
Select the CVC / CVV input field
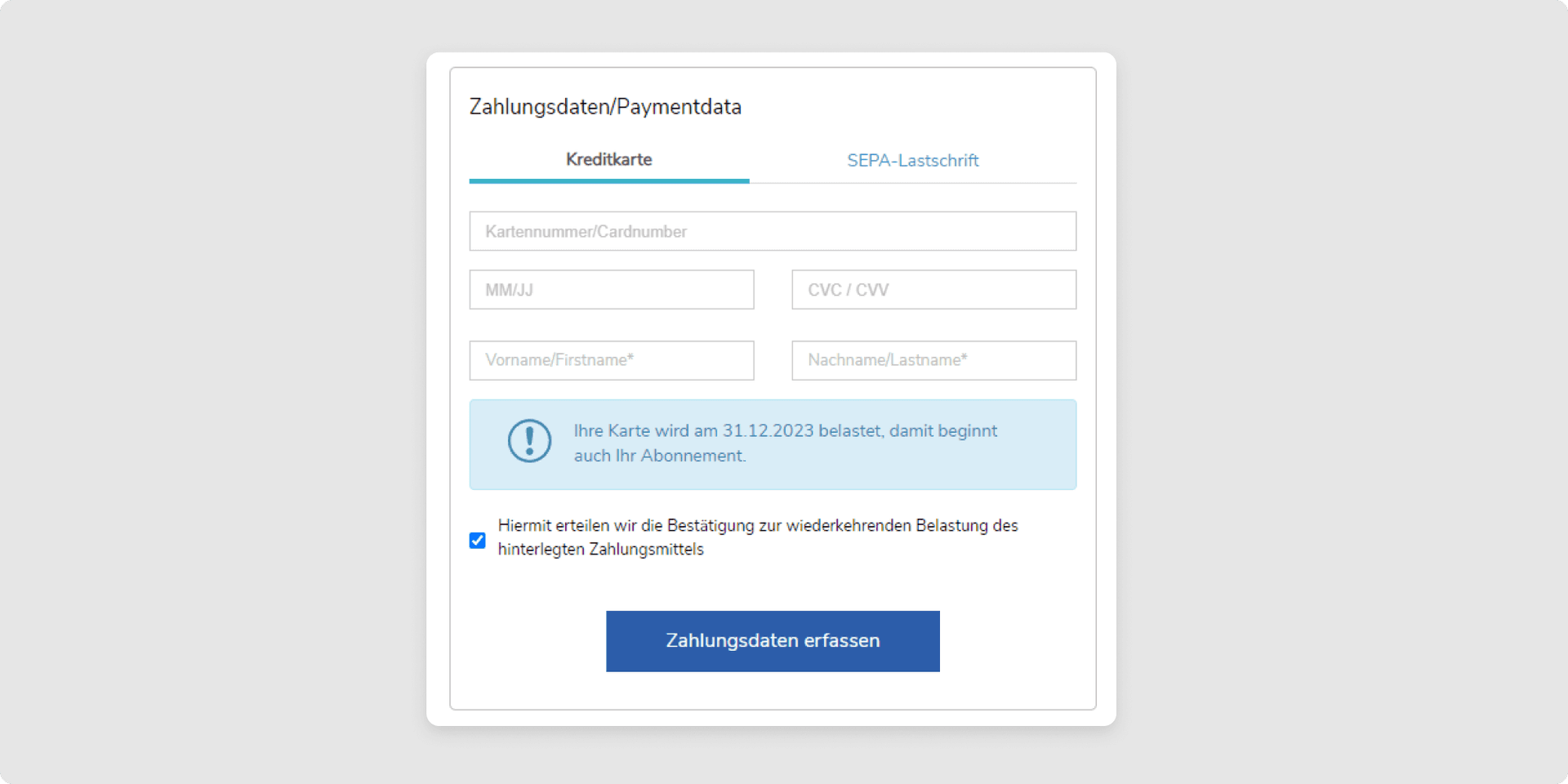(933, 290)
